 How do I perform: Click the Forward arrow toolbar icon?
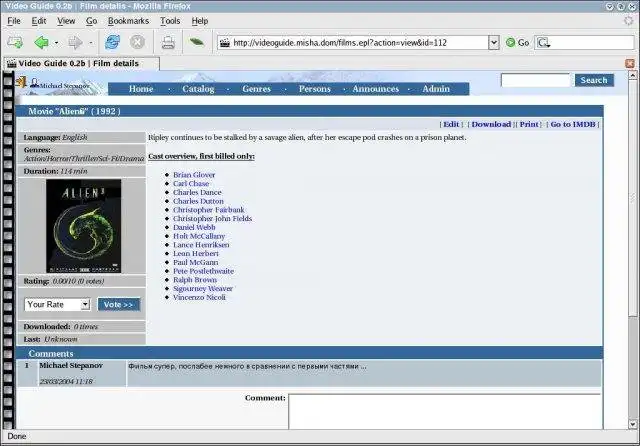click(x=75, y=42)
